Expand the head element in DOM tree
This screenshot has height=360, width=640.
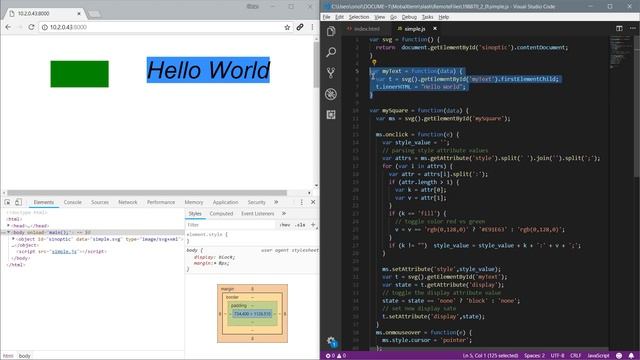pos(8,226)
